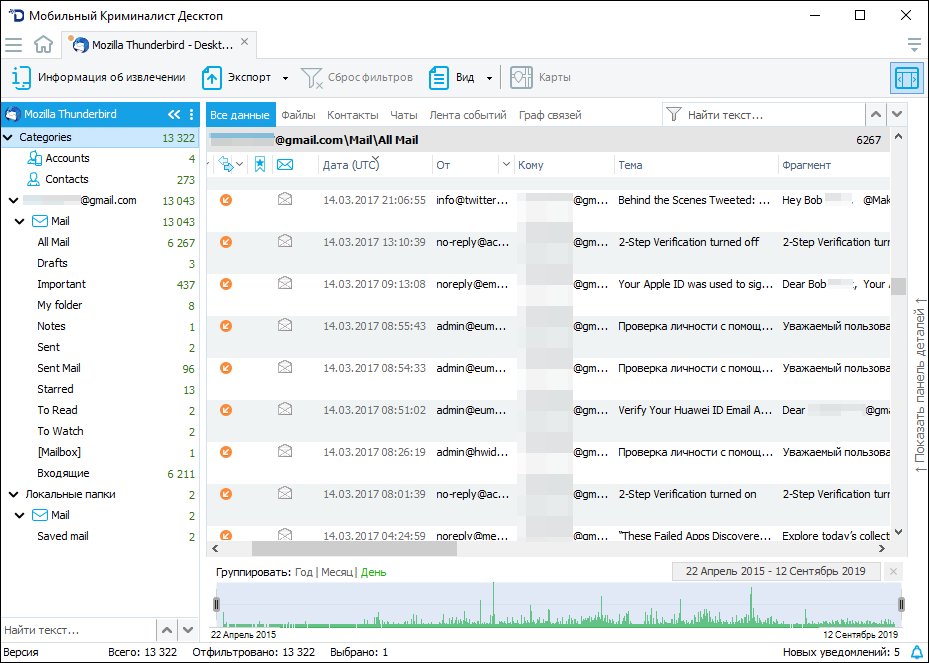The width and height of the screenshot is (929, 663).
Task: Switch to the Чаты tab
Action: (403, 115)
